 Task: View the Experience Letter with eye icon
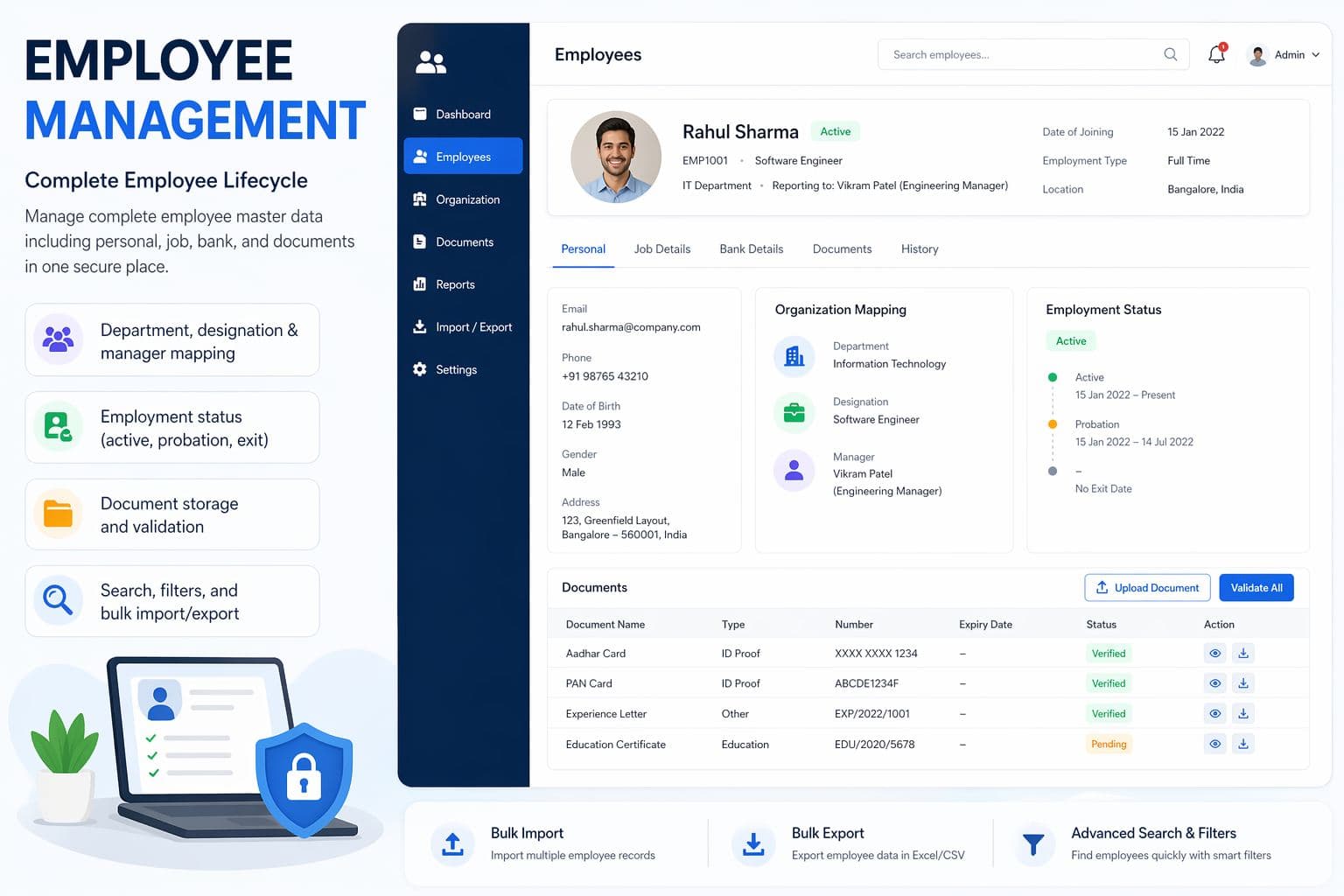[1215, 714]
